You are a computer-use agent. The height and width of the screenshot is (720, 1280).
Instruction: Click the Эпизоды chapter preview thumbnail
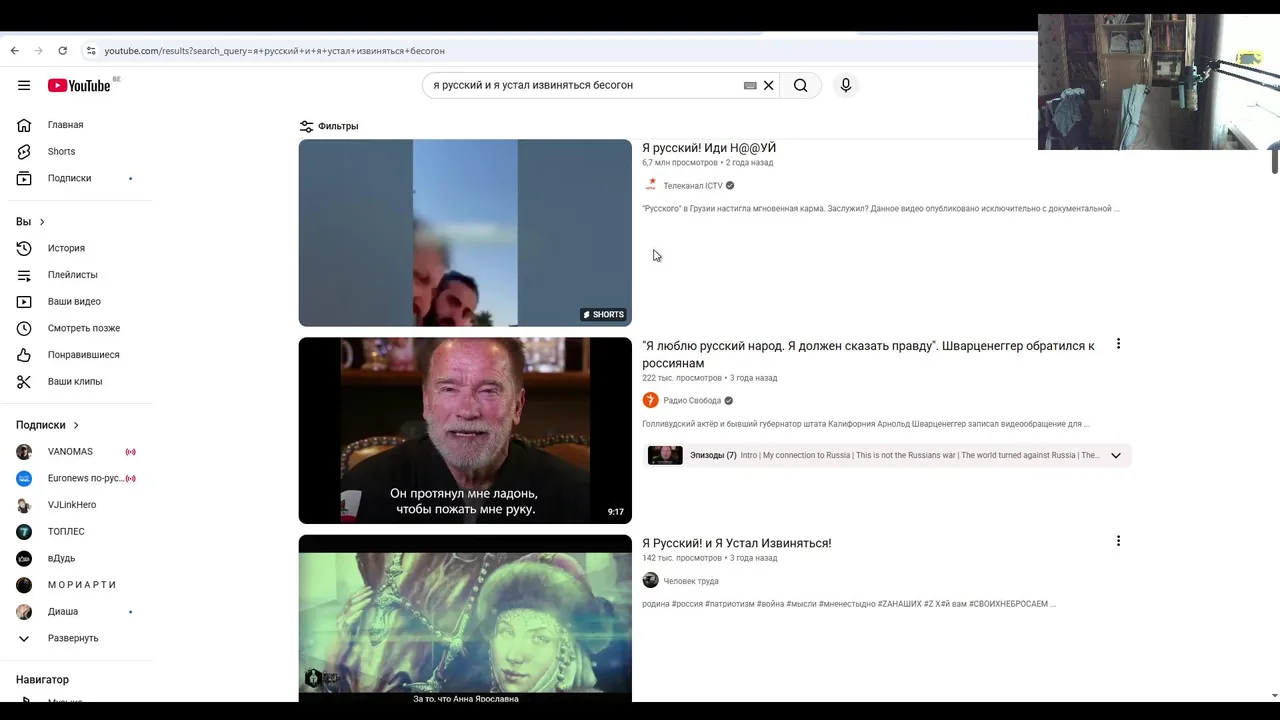click(665, 456)
